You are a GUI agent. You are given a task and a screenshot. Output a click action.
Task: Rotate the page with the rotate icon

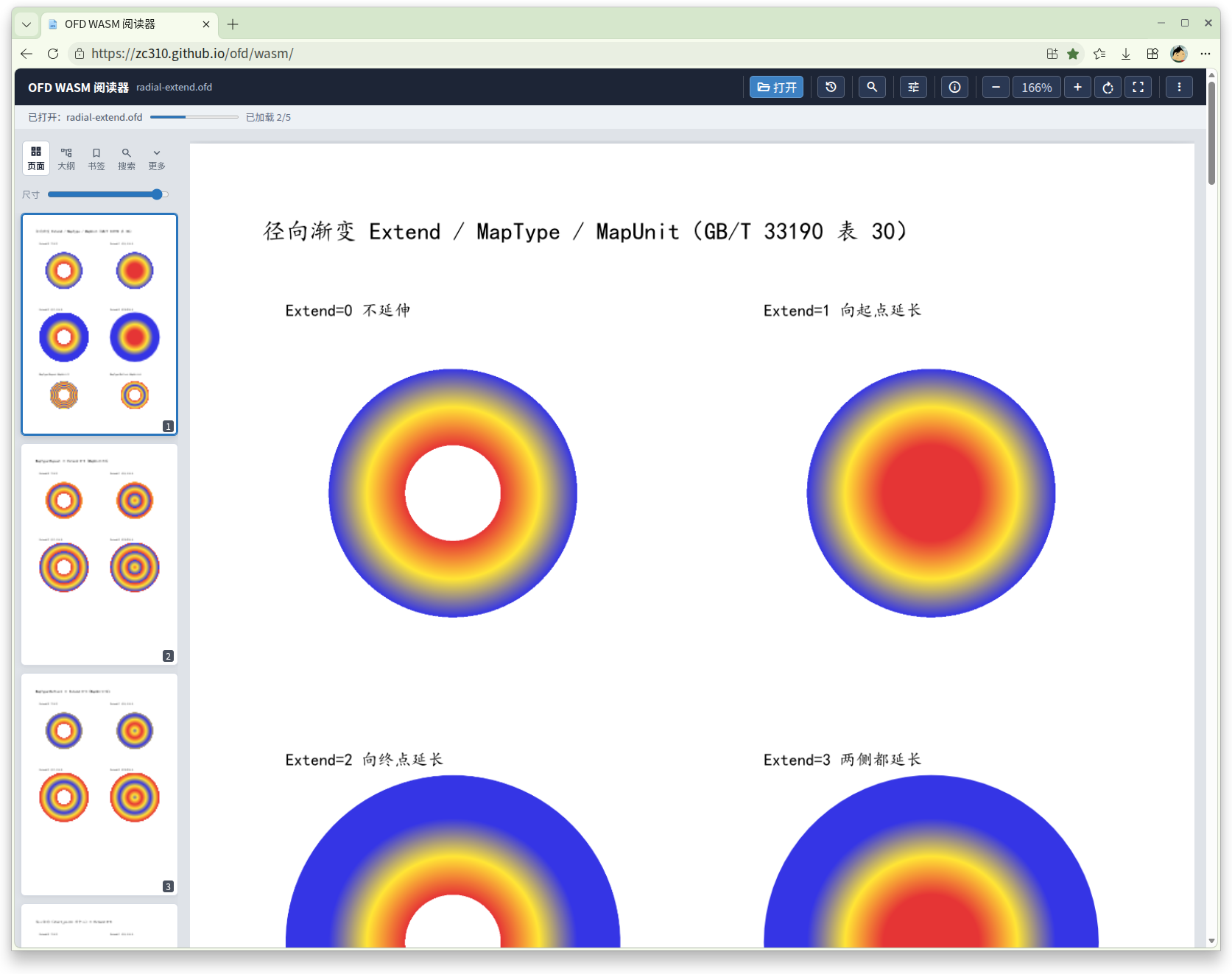[1108, 87]
